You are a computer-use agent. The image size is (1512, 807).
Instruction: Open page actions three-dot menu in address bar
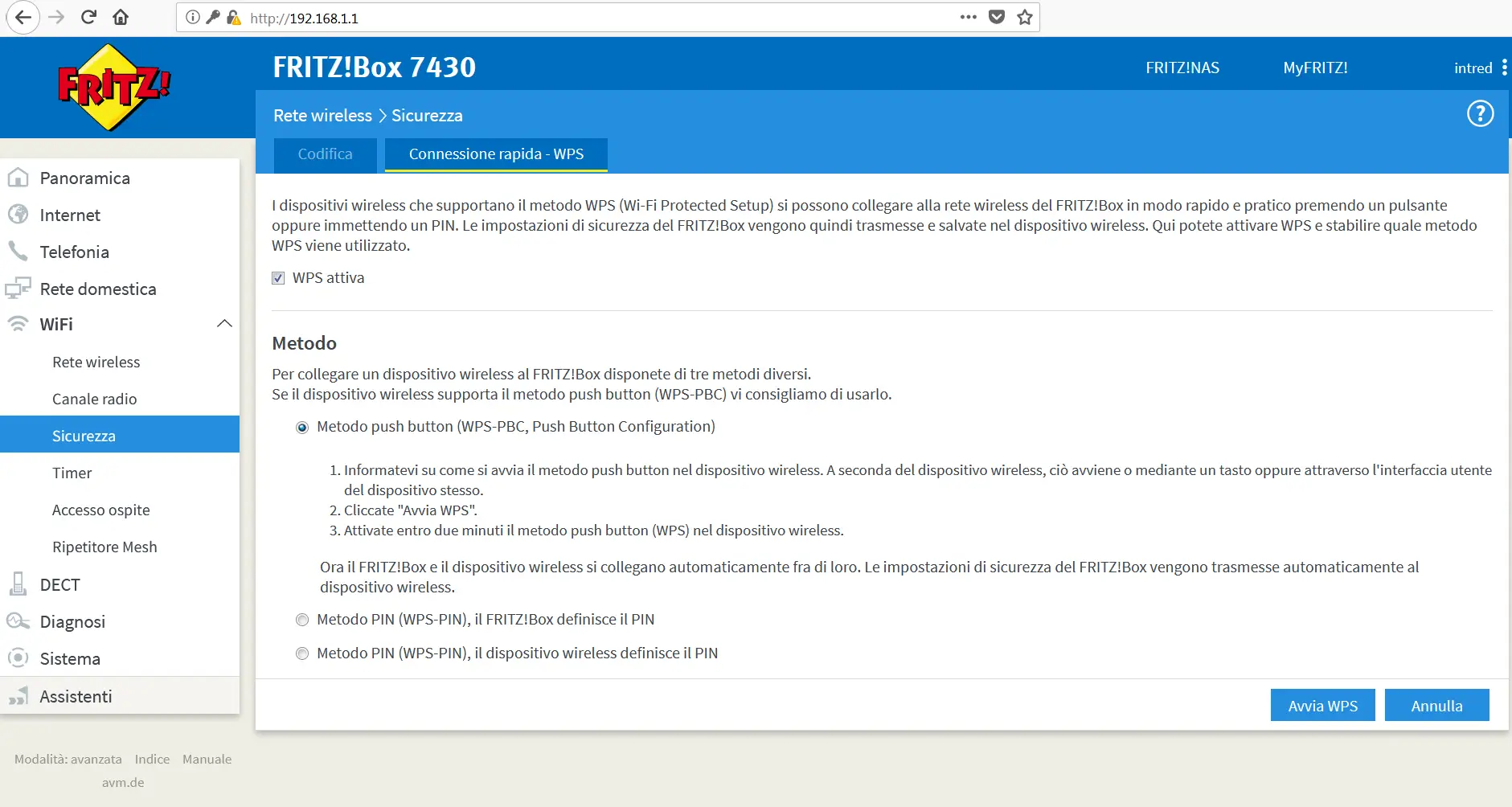(x=969, y=17)
